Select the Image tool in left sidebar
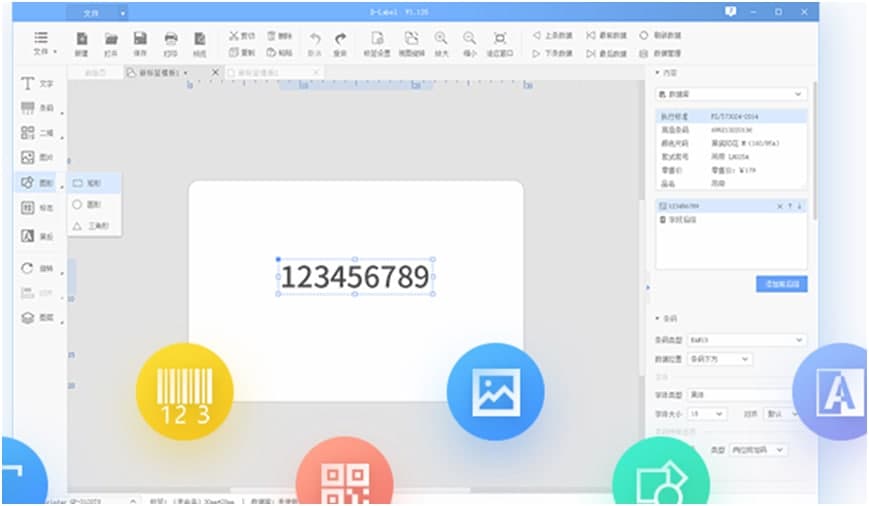Image resolution: width=869 pixels, height=506 pixels. pyautogui.click(x=37, y=157)
